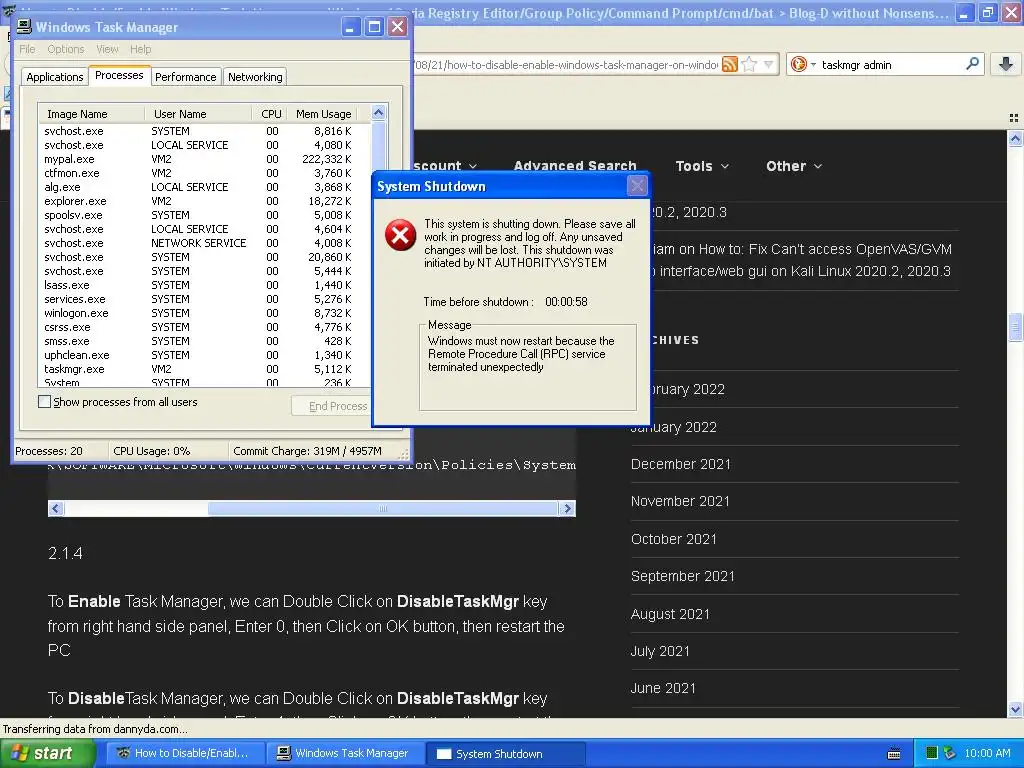
Task: Open the July 2021 archive link
Action: pyautogui.click(x=660, y=651)
